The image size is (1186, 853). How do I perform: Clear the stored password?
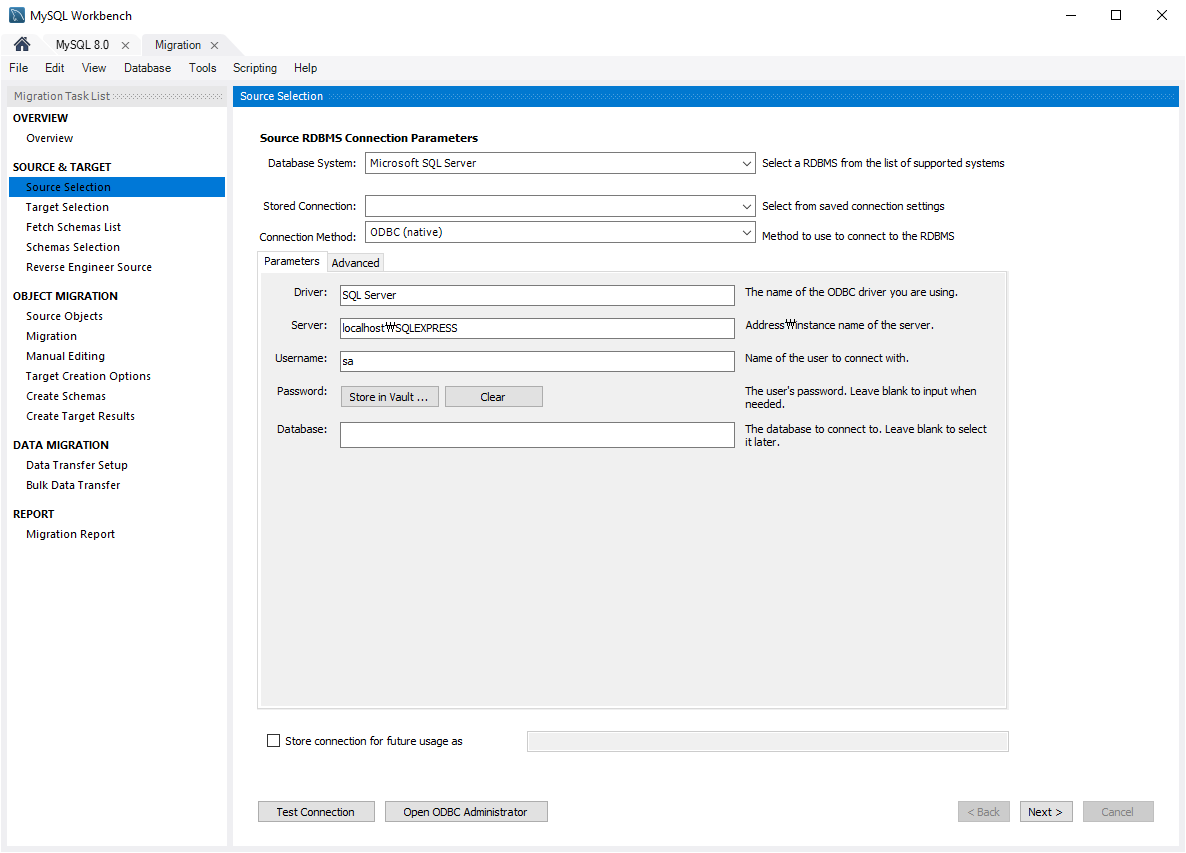493,397
